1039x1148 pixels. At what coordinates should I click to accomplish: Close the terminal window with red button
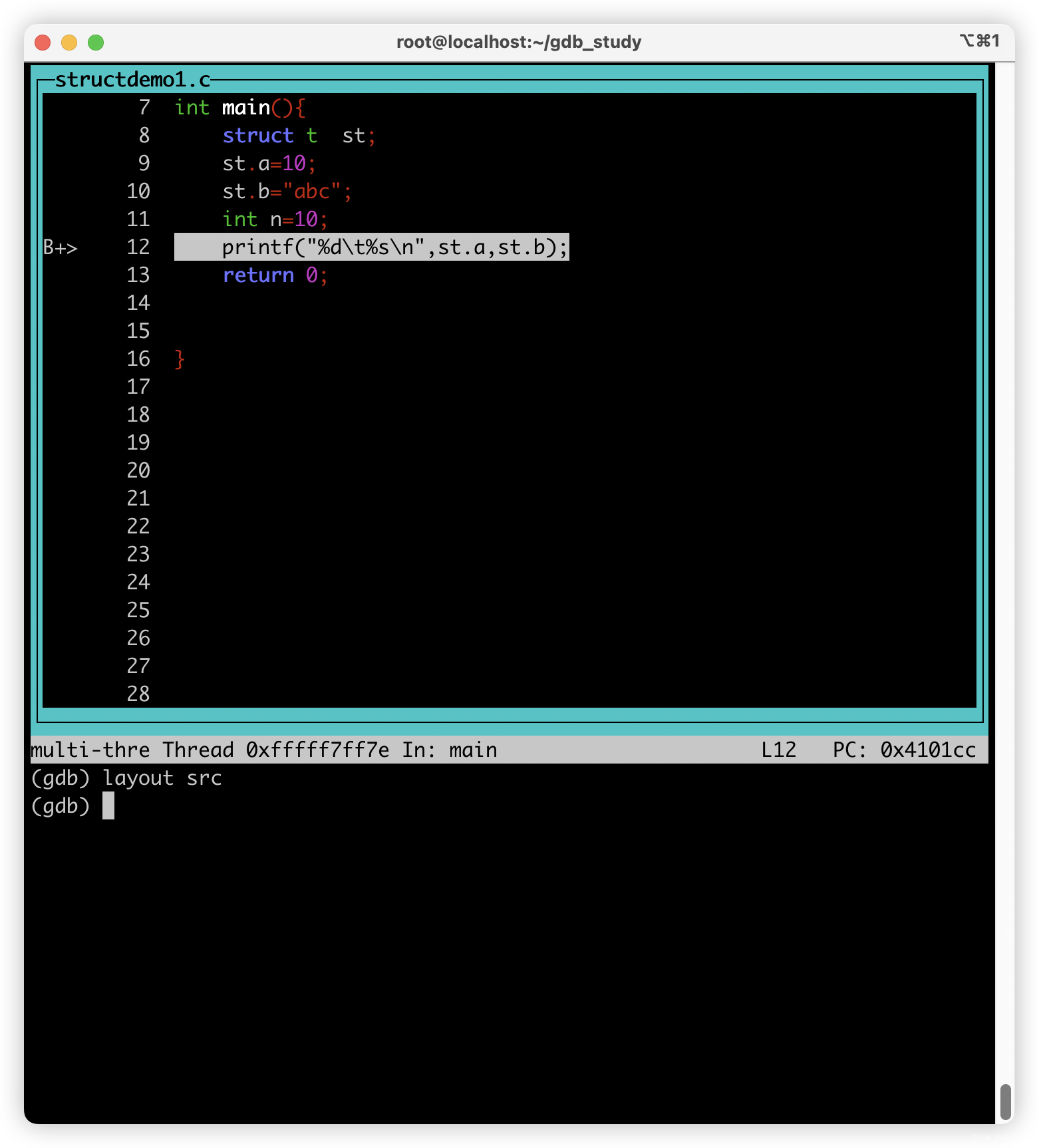click(43, 43)
